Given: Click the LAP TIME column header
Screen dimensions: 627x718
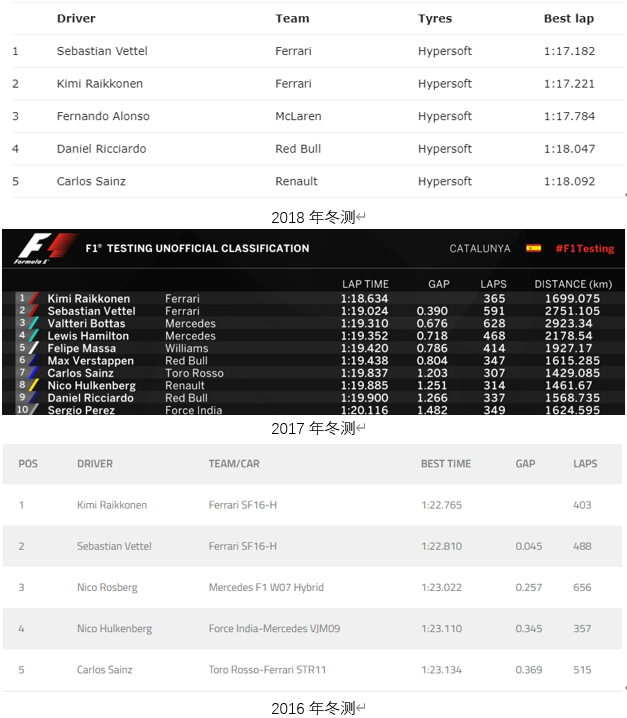Looking at the screenshot, I should (x=365, y=284).
